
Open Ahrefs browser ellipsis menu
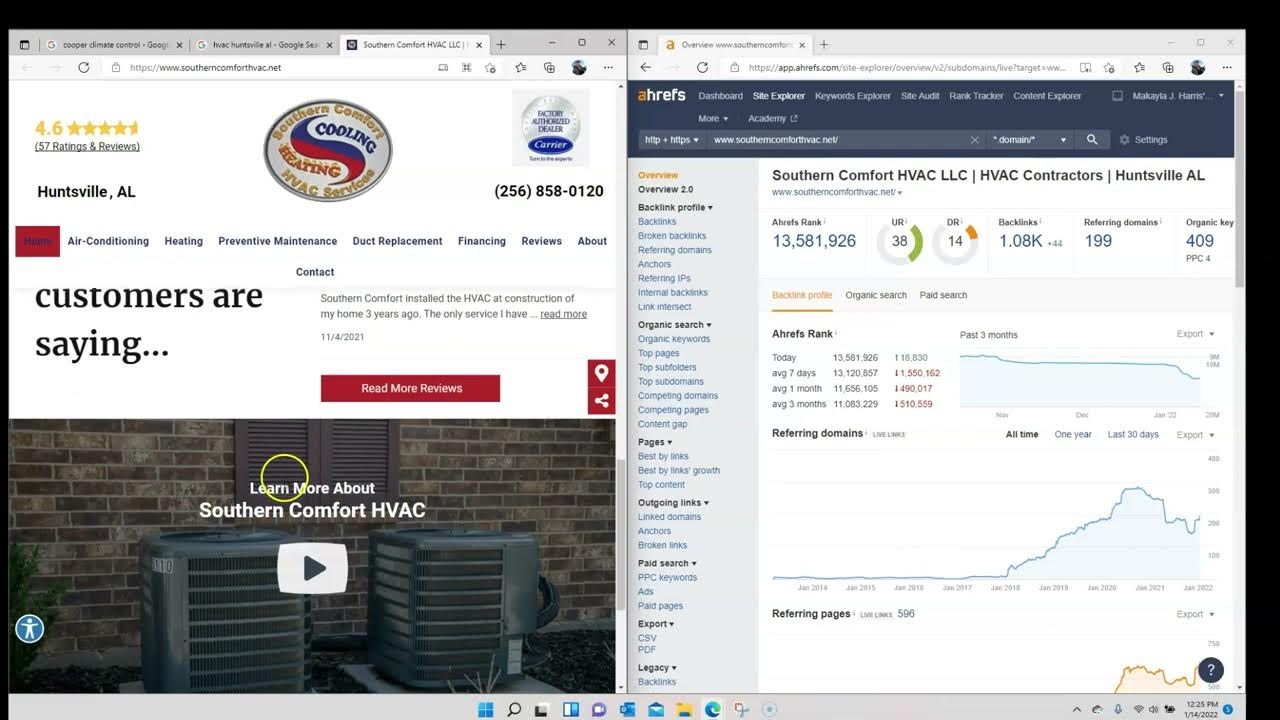[1227, 67]
